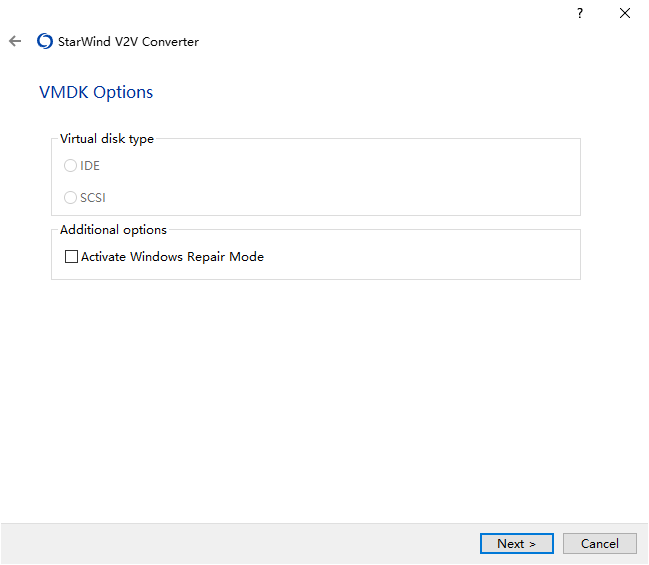Close the V2V Converter wizard window
Image resolution: width=649 pixels, height=565 pixels.
625,13
